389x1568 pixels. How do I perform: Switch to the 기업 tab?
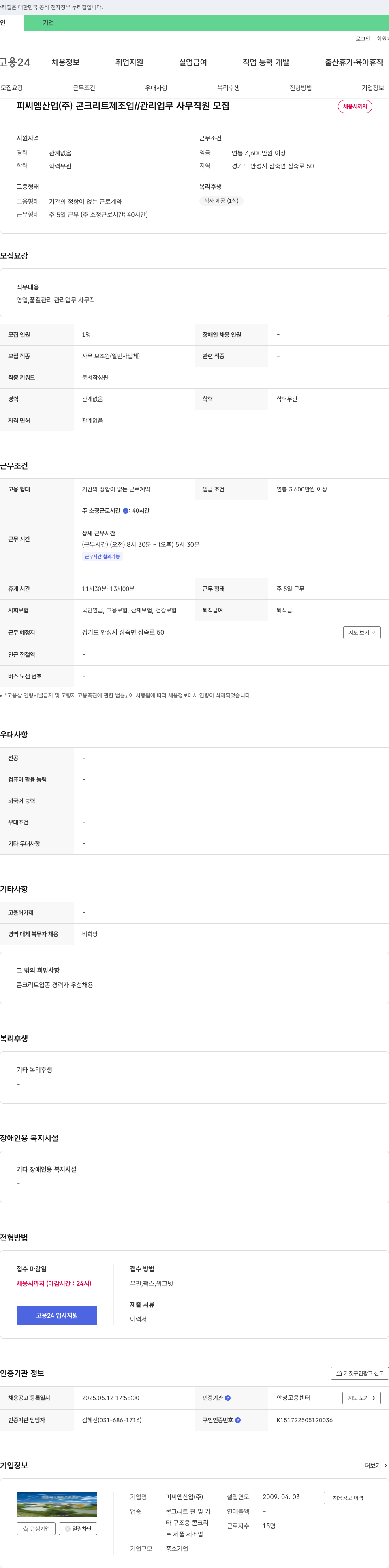point(48,23)
